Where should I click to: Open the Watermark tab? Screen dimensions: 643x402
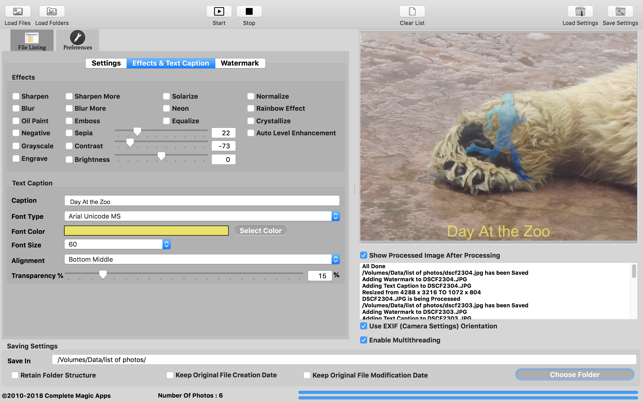(239, 63)
